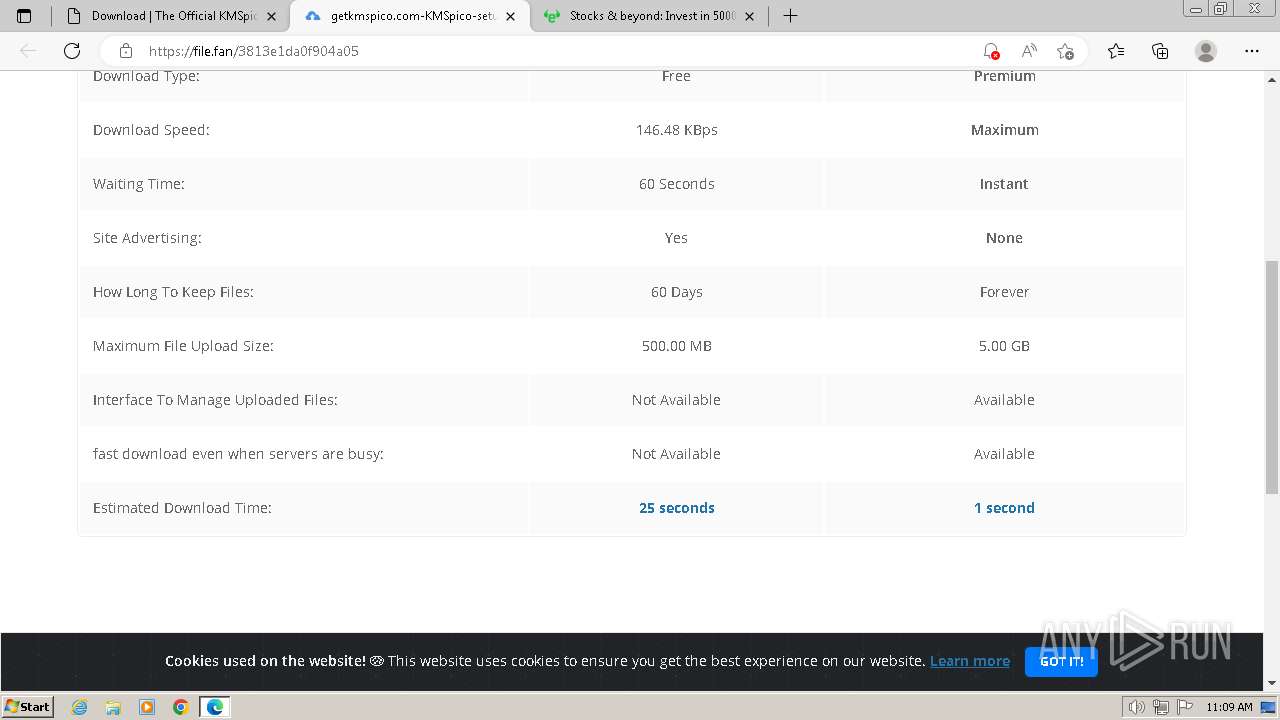Click the page vertical scrollbar thumb
Viewport: 1280px width, 720px height.
coord(1271,376)
